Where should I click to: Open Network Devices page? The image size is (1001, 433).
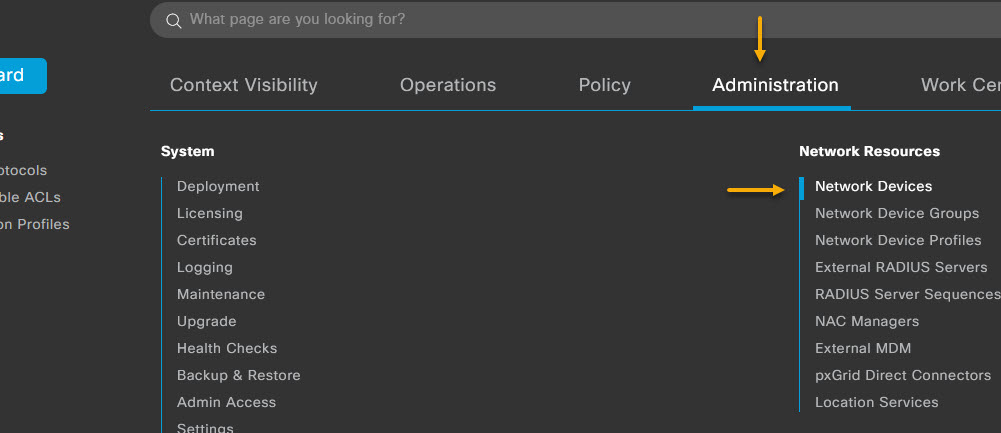click(x=873, y=186)
